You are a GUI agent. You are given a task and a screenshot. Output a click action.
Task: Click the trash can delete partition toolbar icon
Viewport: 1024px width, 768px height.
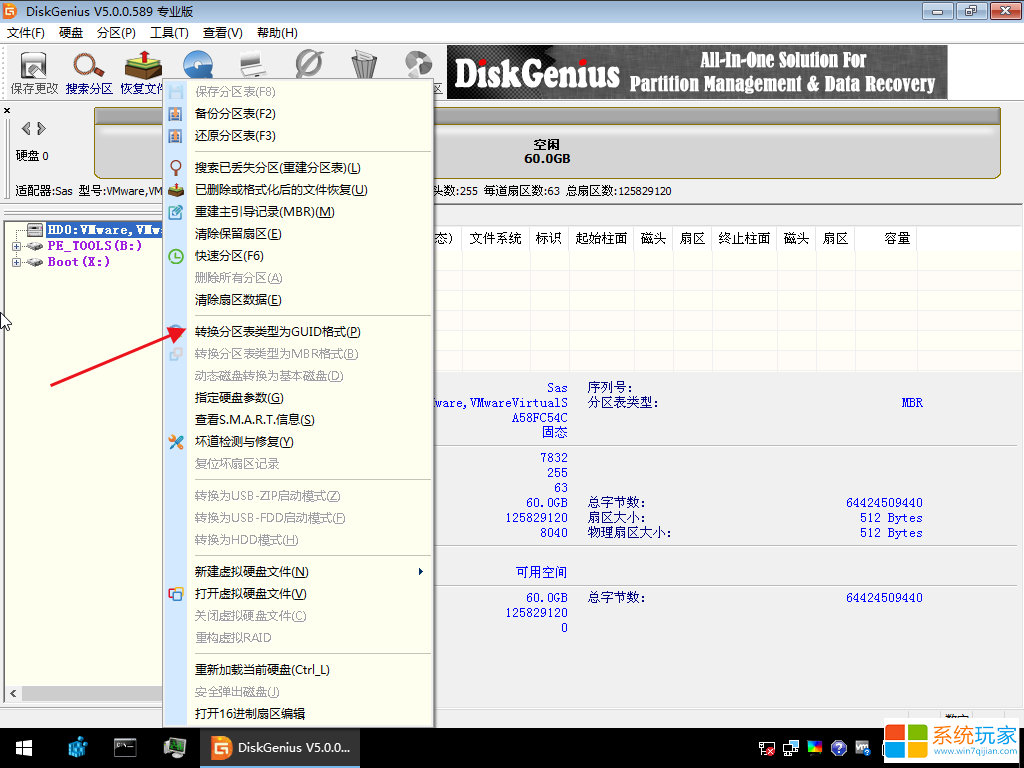pos(364,65)
